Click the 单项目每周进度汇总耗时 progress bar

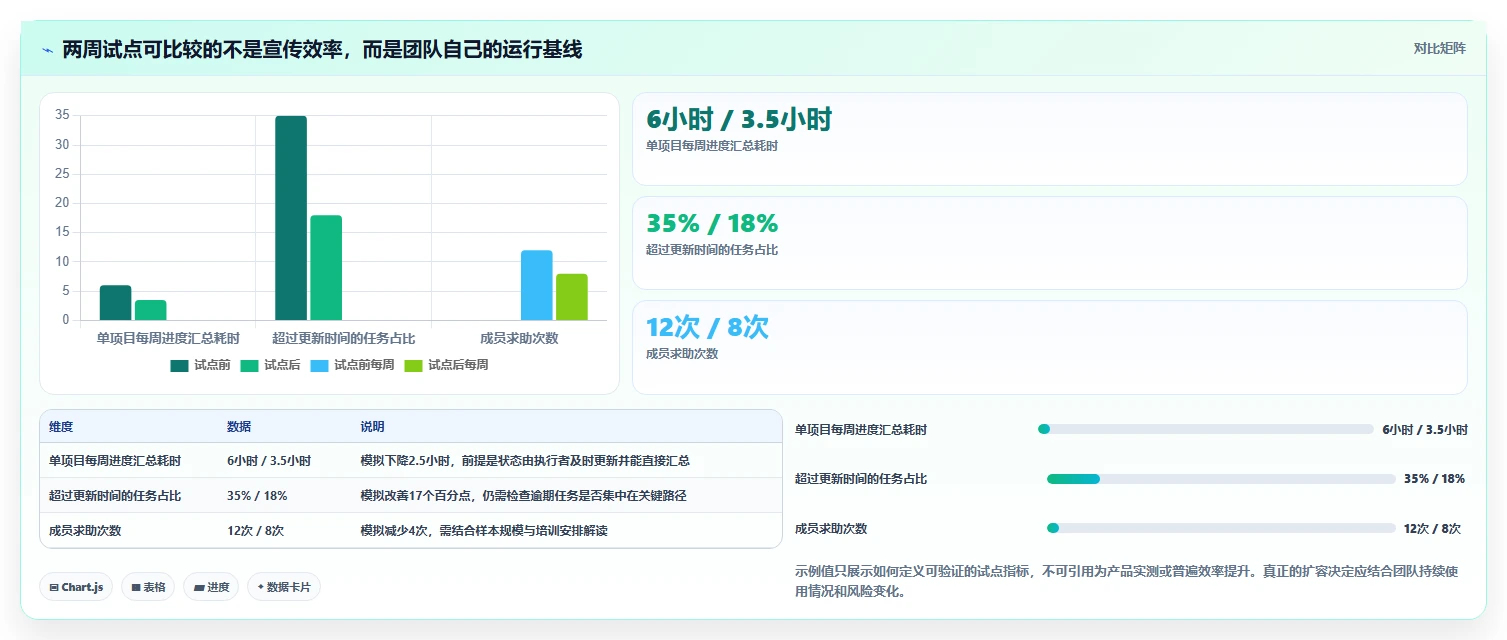1206,429
